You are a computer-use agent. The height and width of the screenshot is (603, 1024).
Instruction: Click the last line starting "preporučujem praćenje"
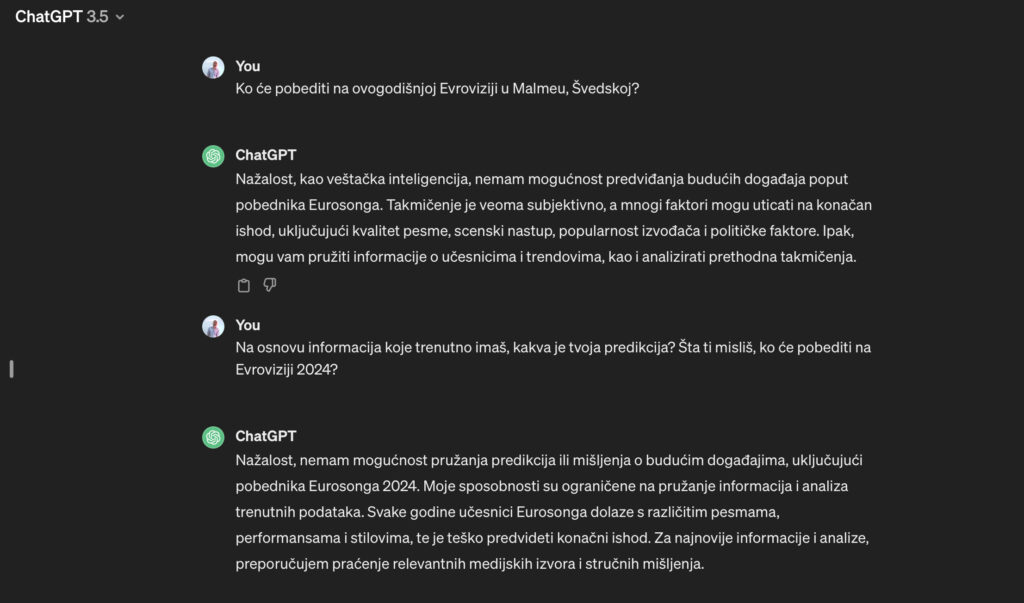click(x=470, y=564)
